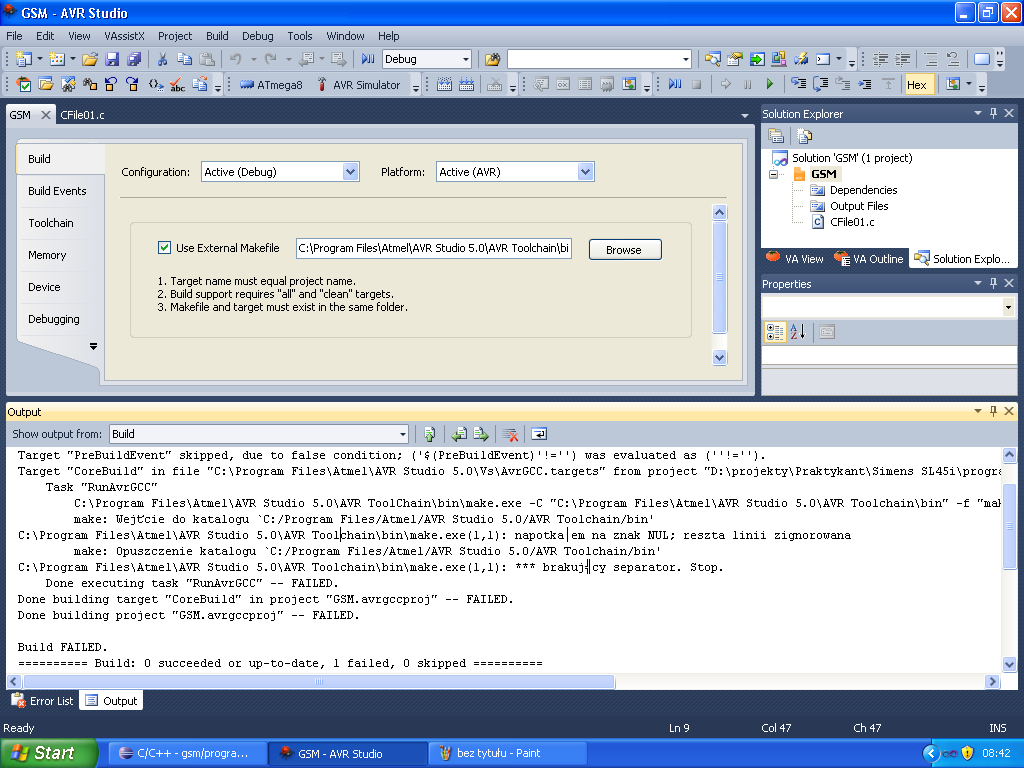Open the Debug menu

(x=257, y=36)
